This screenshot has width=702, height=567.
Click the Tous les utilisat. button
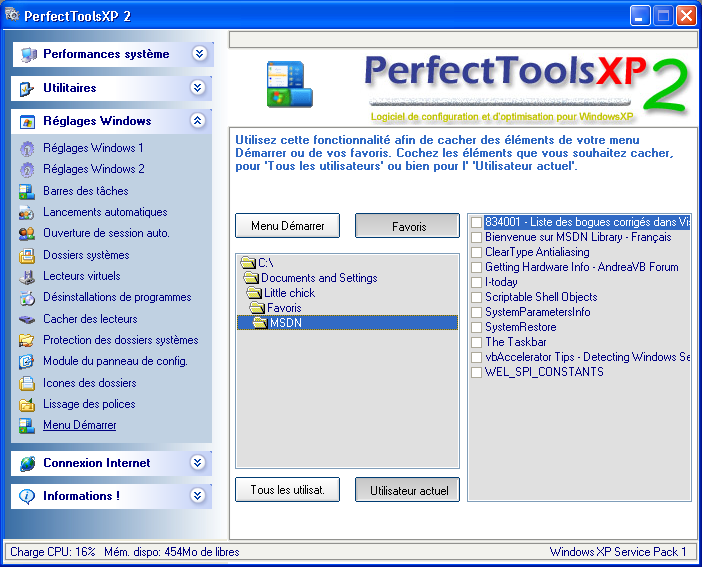click(x=287, y=490)
